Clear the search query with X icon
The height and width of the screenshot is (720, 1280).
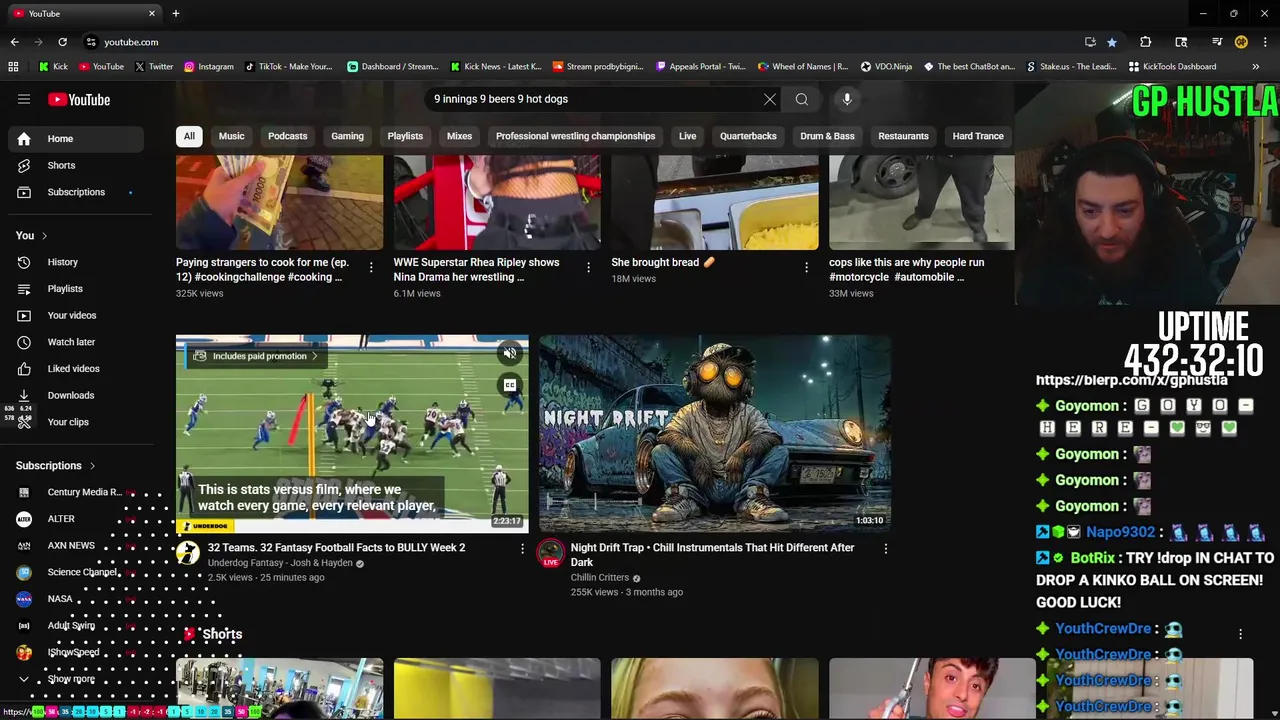click(769, 99)
